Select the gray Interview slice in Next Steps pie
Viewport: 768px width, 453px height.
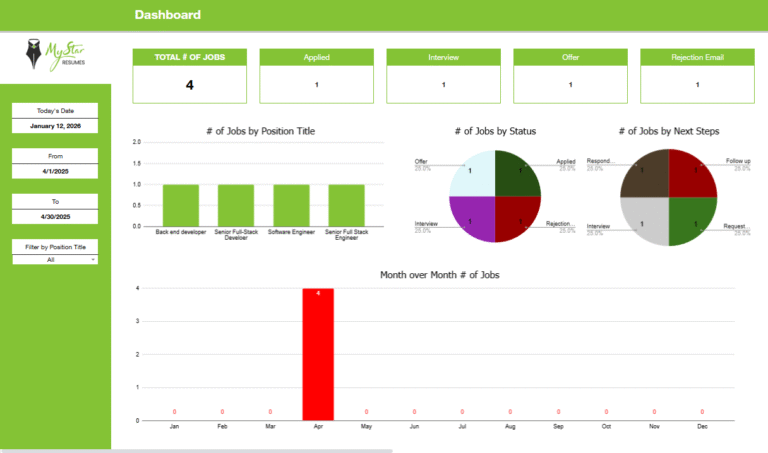[x=645, y=219]
